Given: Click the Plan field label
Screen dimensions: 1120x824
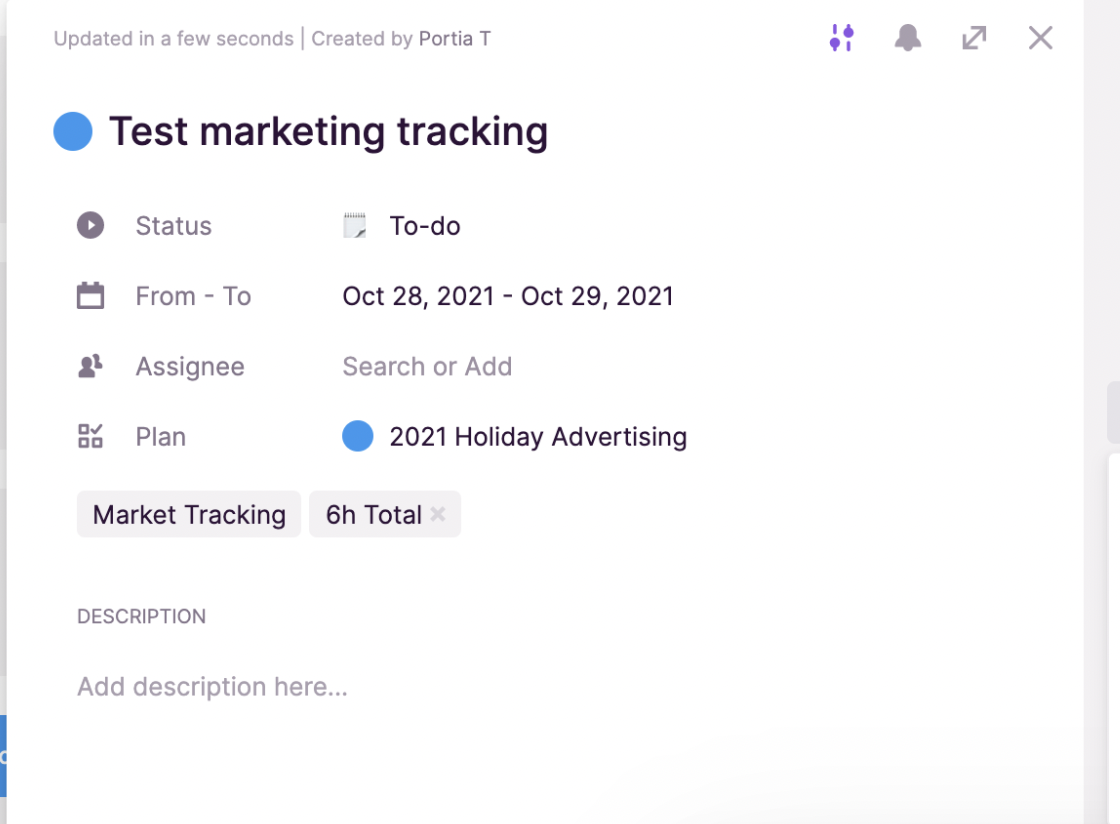Looking at the screenshot, I should (161, 436).
